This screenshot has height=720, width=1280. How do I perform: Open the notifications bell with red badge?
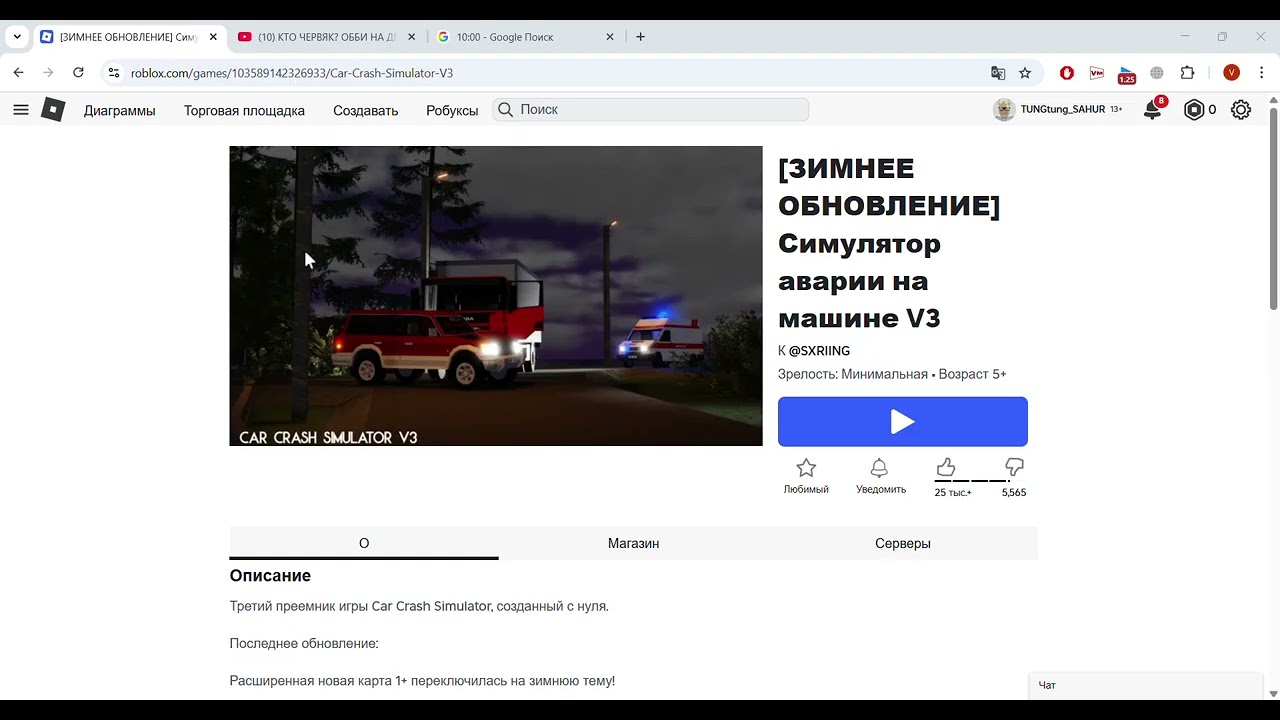point(1153,110)
